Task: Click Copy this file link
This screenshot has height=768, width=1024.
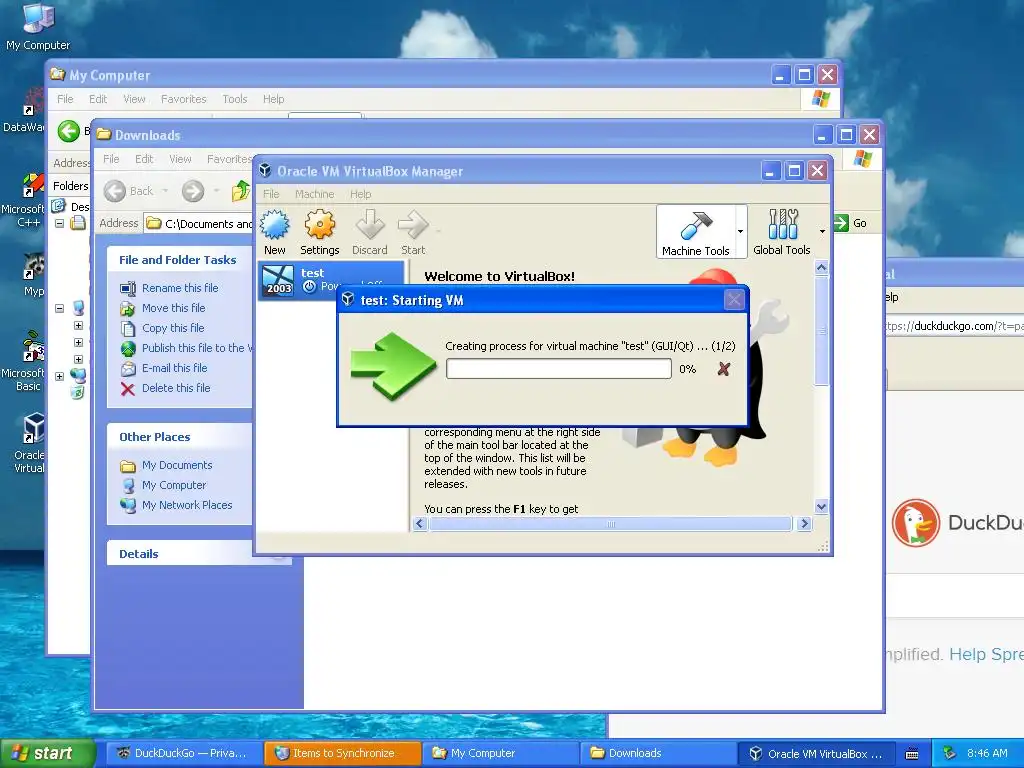Action: coord(173,328)
